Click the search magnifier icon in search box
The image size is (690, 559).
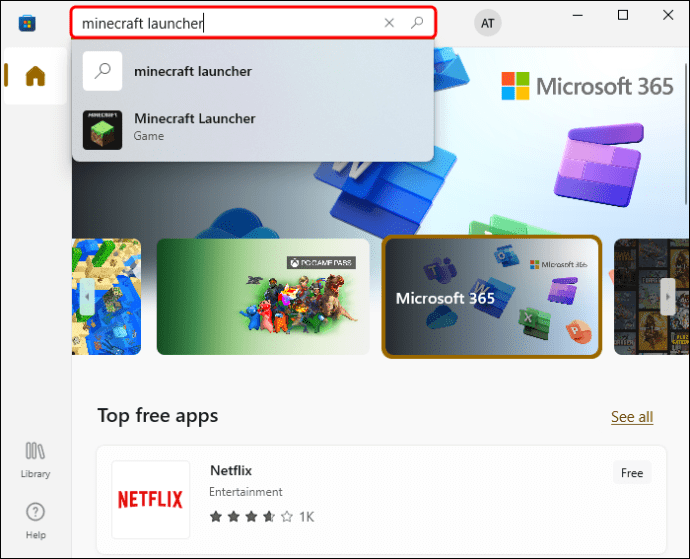(x=417, y=22)
